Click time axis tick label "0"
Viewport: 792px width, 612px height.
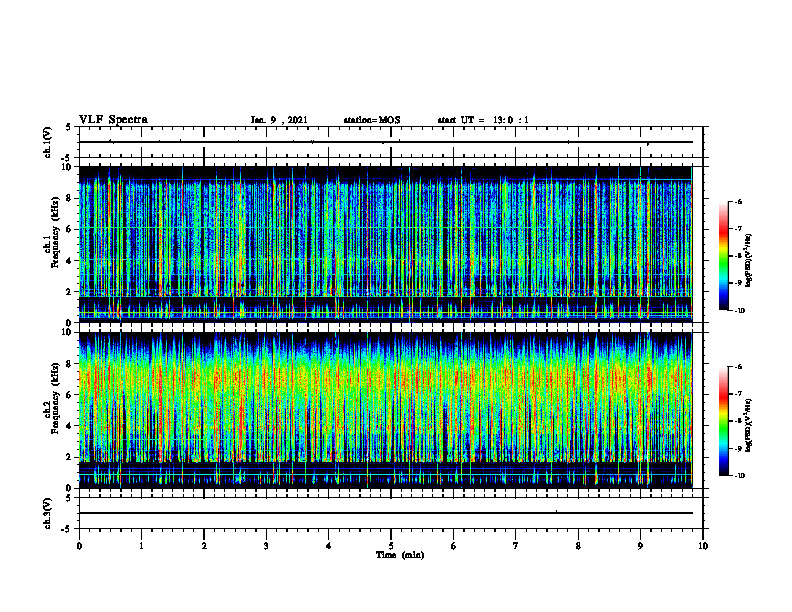pyautogui.click(x=79, y=546)
